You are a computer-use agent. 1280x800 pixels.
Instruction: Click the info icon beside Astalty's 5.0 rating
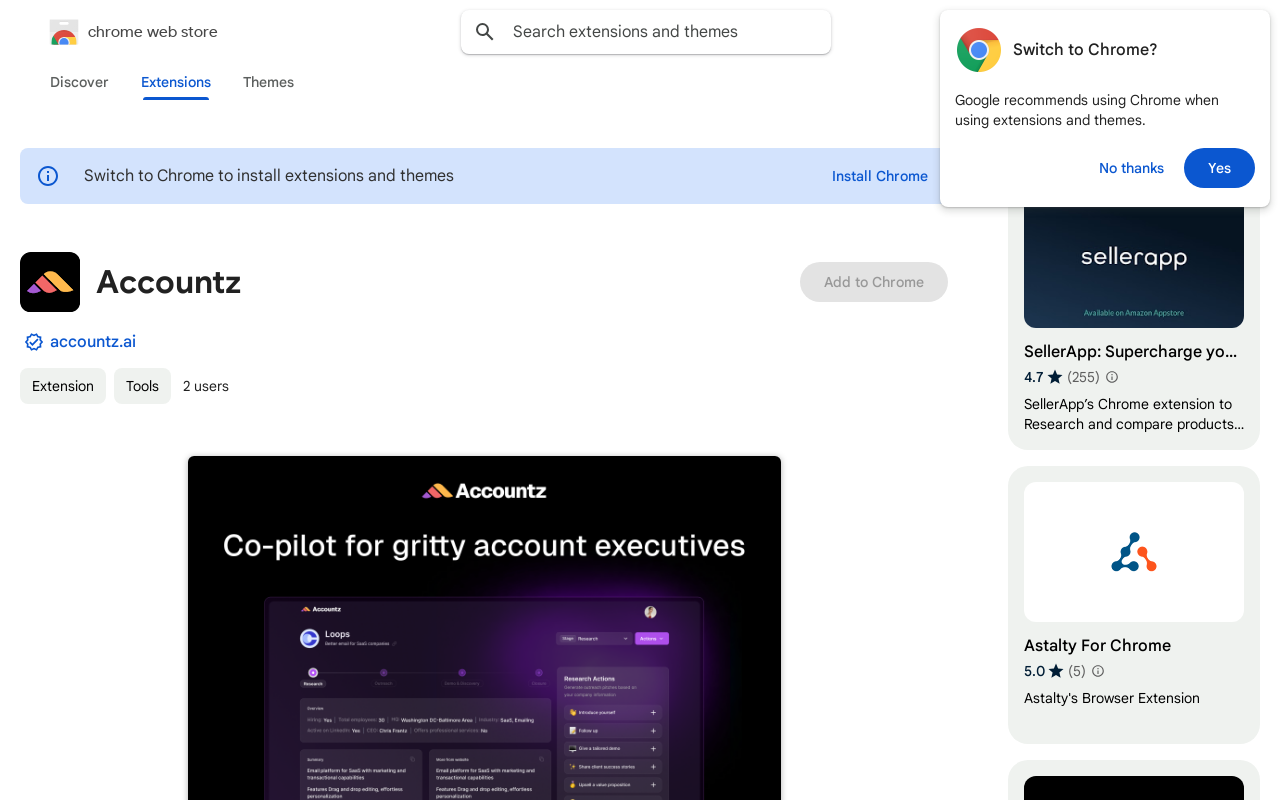coord(1097,671)
